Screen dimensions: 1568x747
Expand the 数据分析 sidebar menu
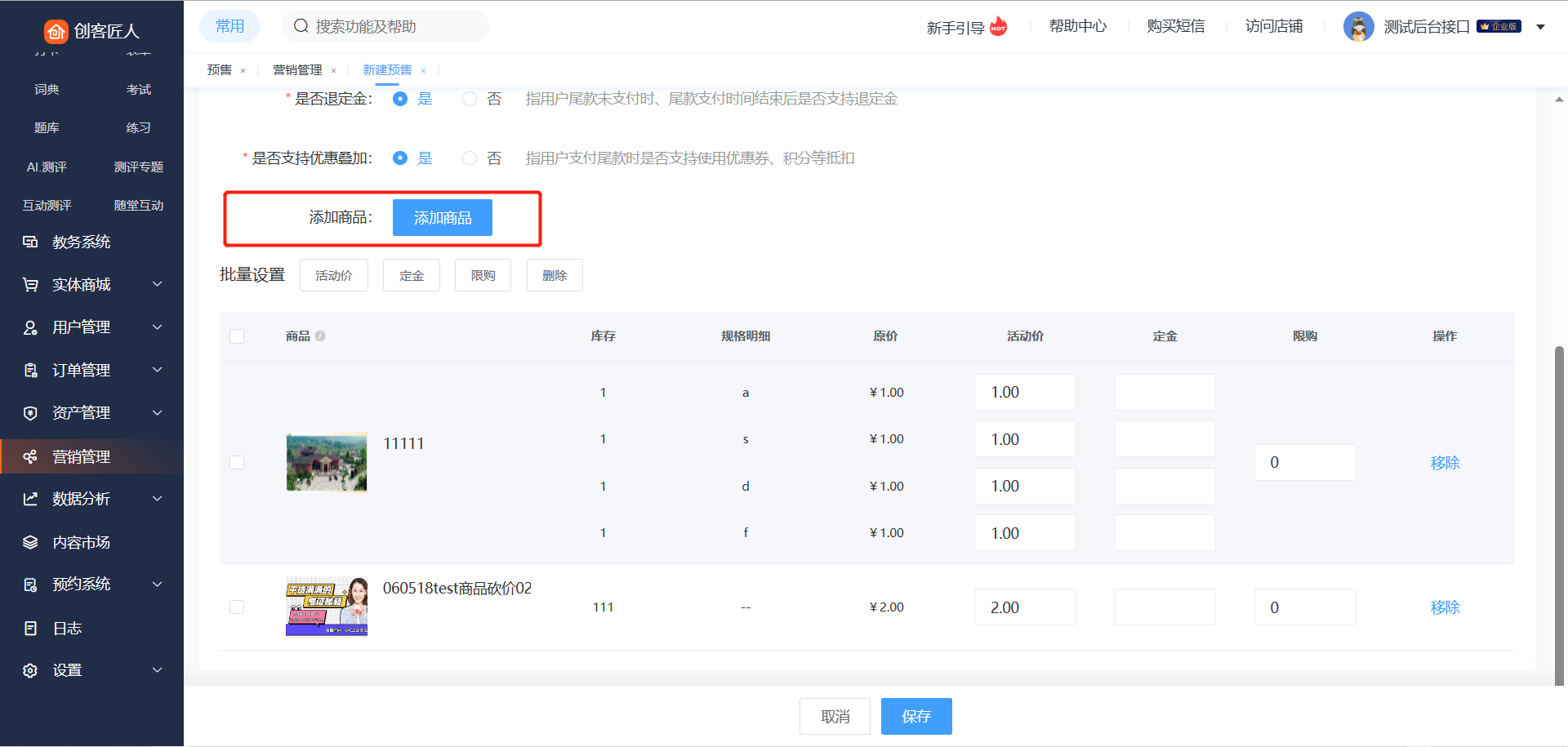point(158,499)
